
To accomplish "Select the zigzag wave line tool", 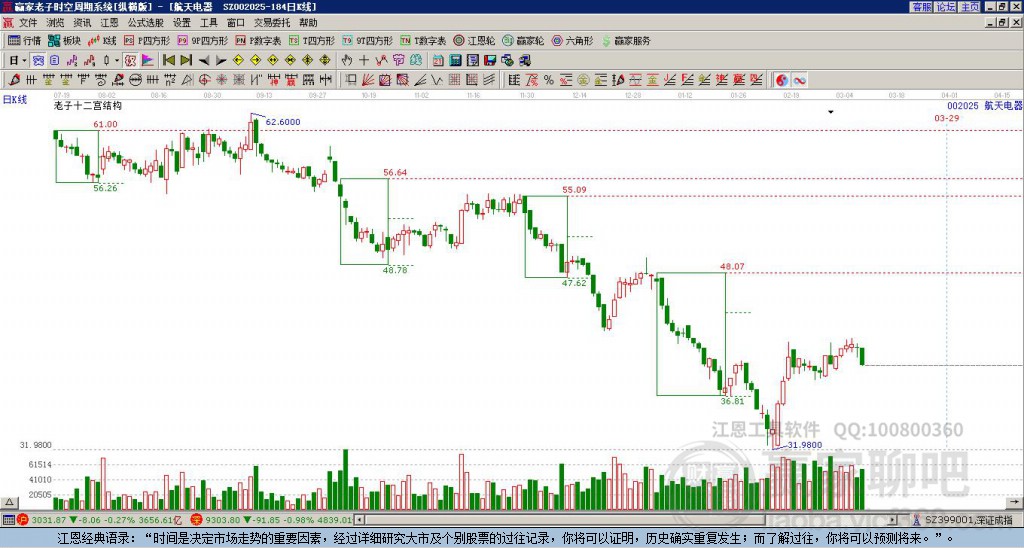I will click(436, 80).
